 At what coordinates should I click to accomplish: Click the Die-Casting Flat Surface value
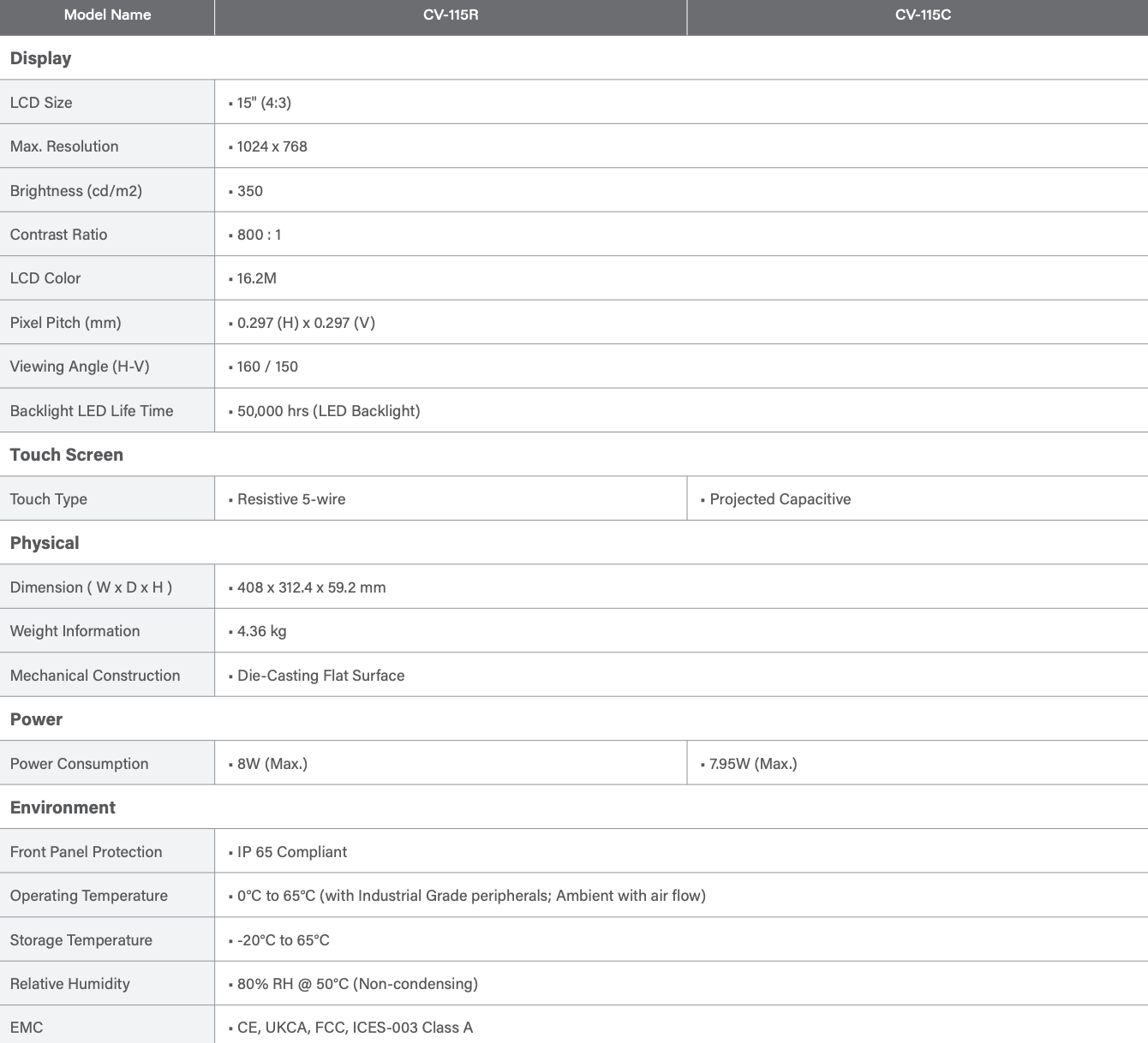pyautogui.click(x=321, y=676)
